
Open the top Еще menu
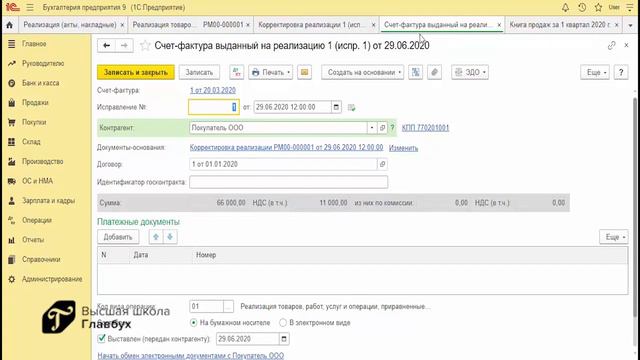click(x=595, y=72)
